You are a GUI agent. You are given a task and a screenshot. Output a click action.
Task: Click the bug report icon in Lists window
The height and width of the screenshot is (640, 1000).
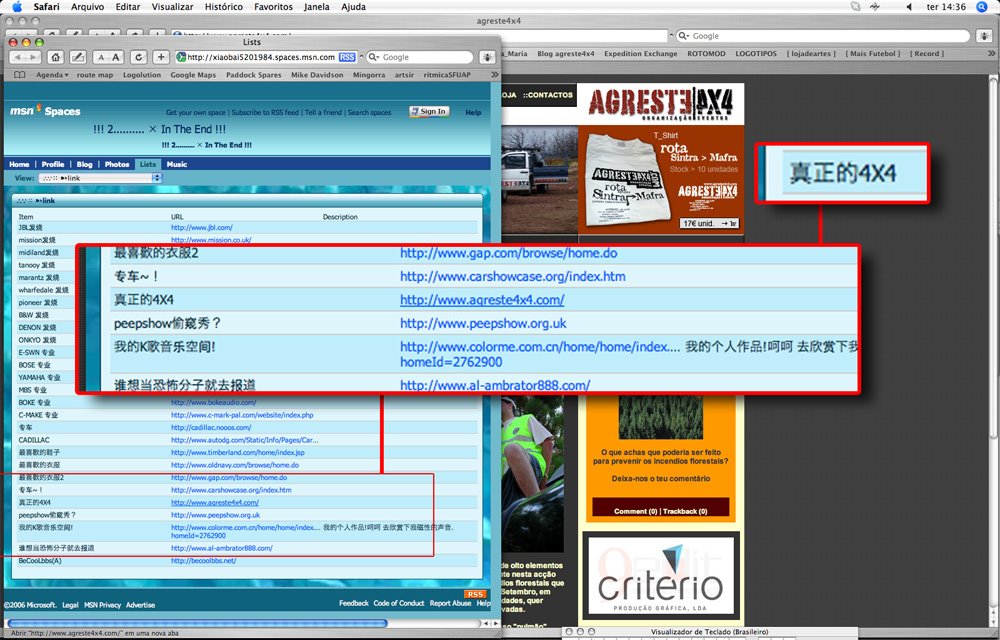point(488,57)
